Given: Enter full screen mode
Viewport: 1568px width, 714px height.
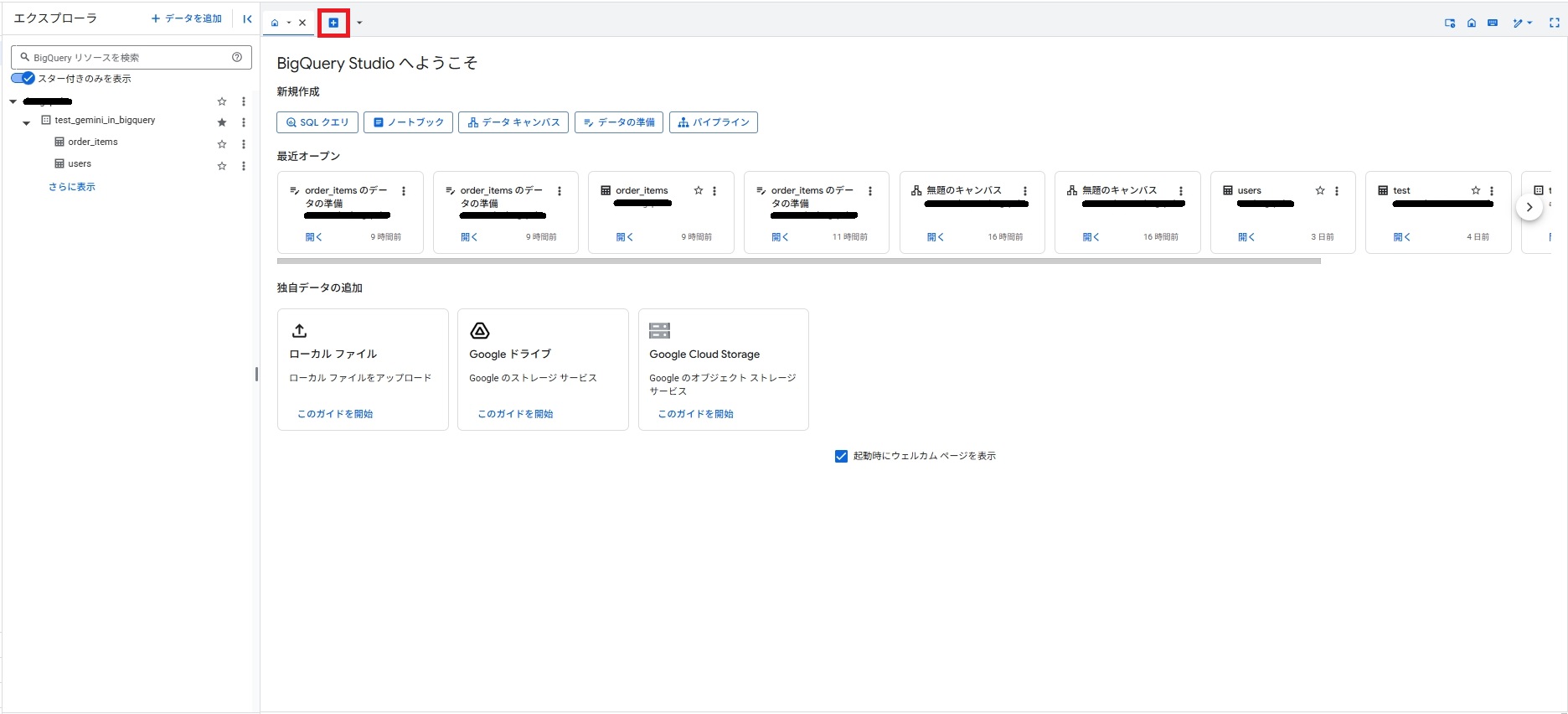Looking at the screenshot, I should [1554, 23].
